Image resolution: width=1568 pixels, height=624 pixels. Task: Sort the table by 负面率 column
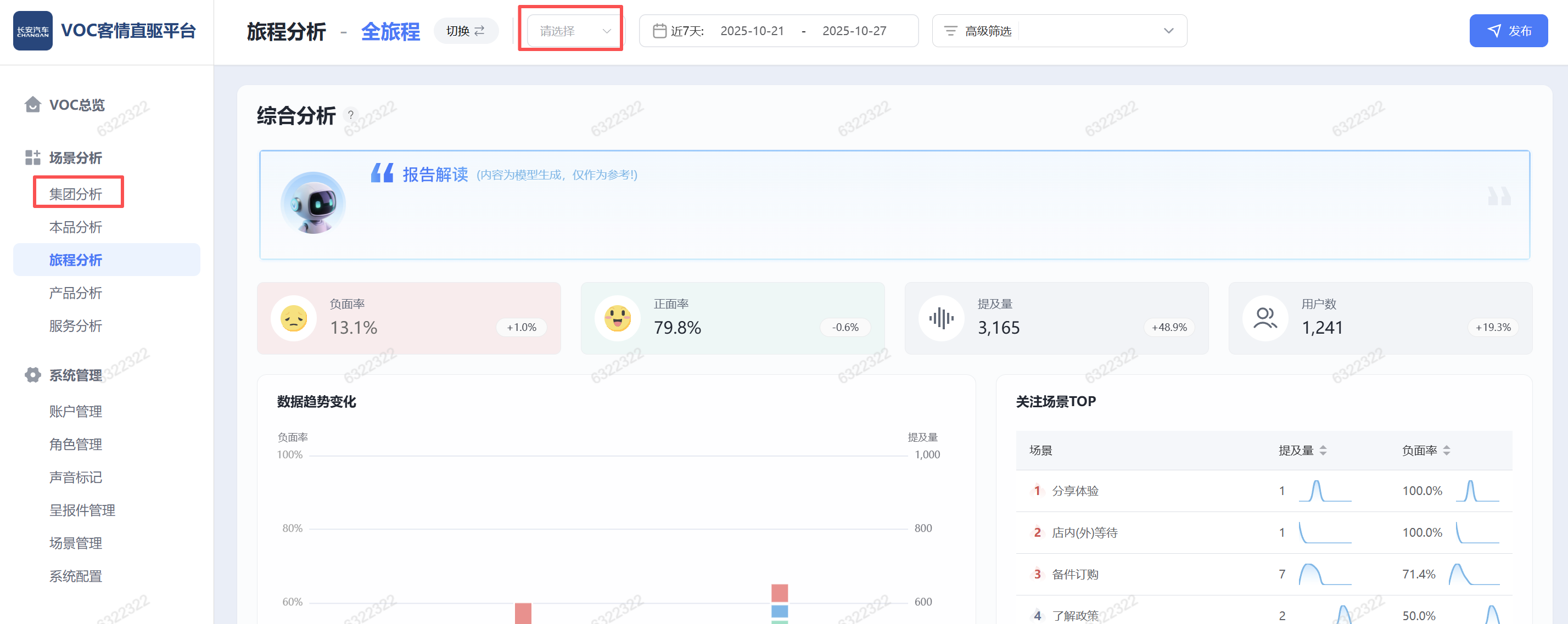(1446, 450)
